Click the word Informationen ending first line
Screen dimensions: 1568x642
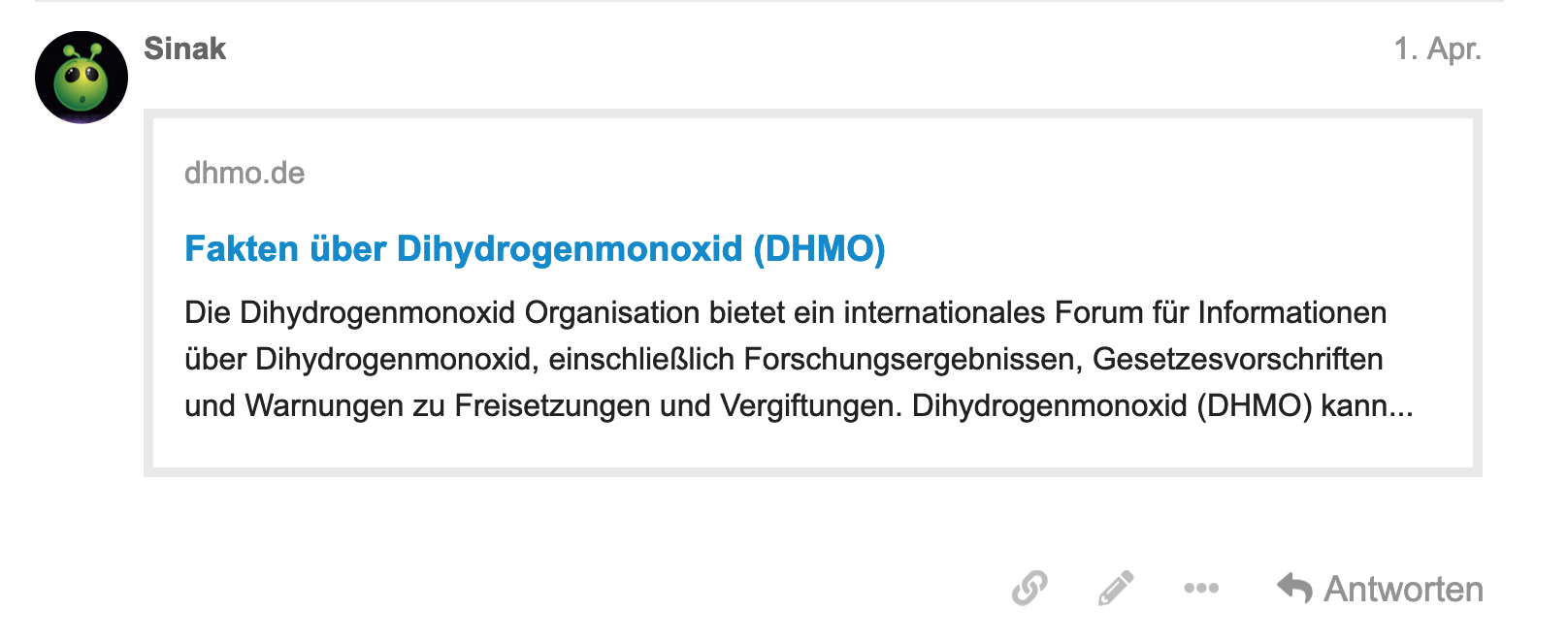pos(1291,312)
